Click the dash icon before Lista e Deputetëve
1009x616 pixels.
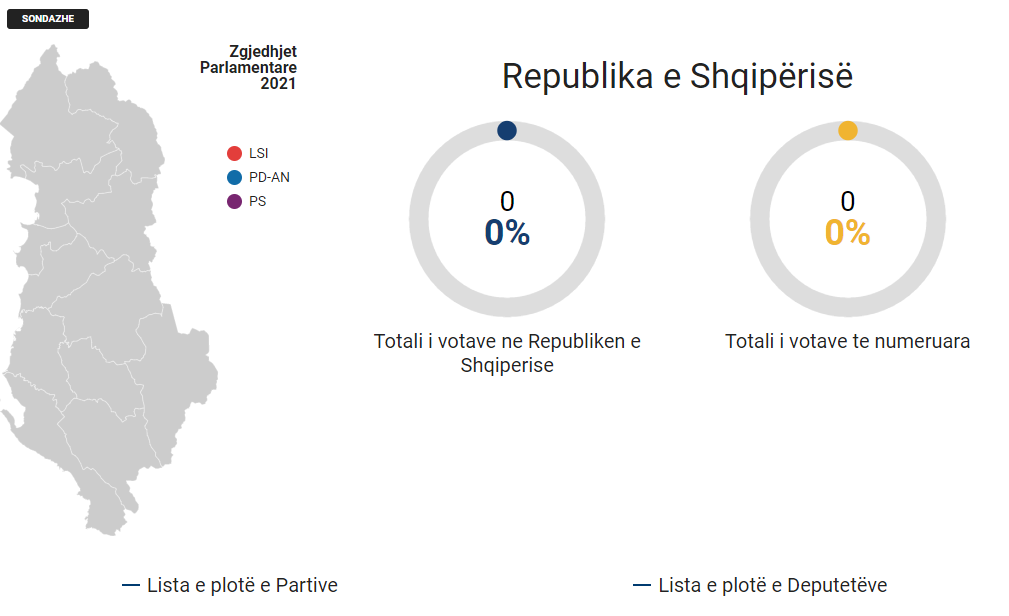[x=642, y=585]
